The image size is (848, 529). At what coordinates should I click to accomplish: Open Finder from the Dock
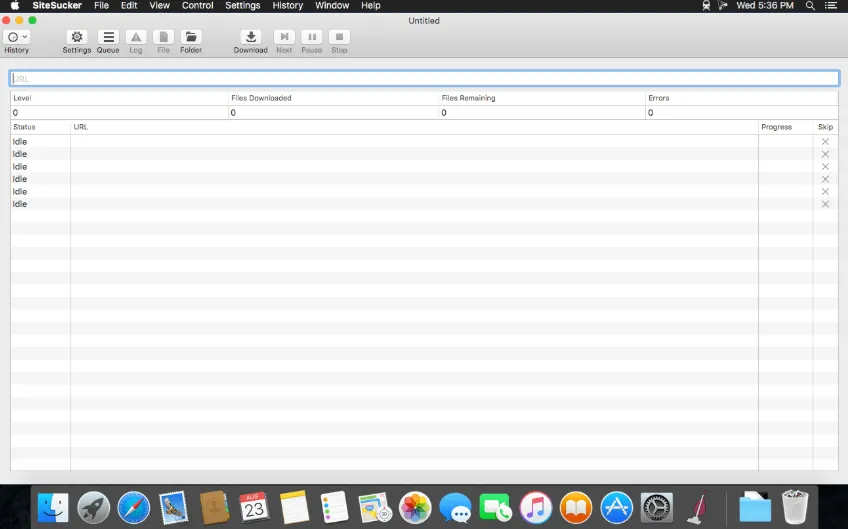tap(53, 508)
